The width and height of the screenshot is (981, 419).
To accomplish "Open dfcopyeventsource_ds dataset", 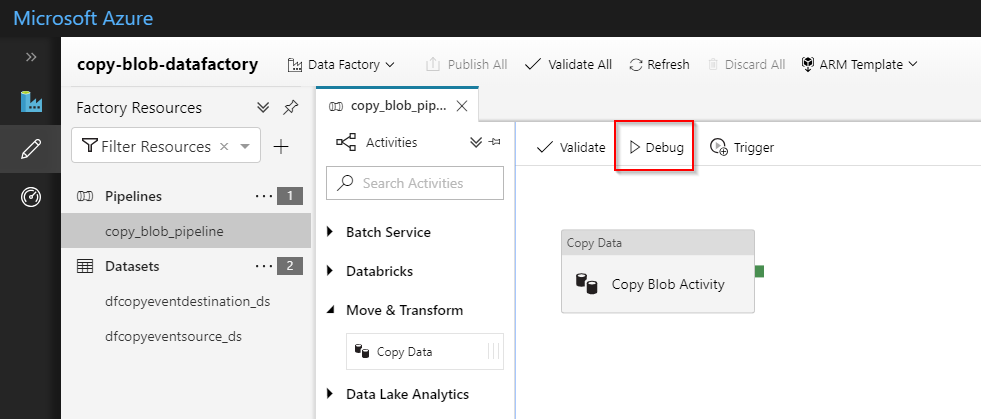I will coord(174,336).
